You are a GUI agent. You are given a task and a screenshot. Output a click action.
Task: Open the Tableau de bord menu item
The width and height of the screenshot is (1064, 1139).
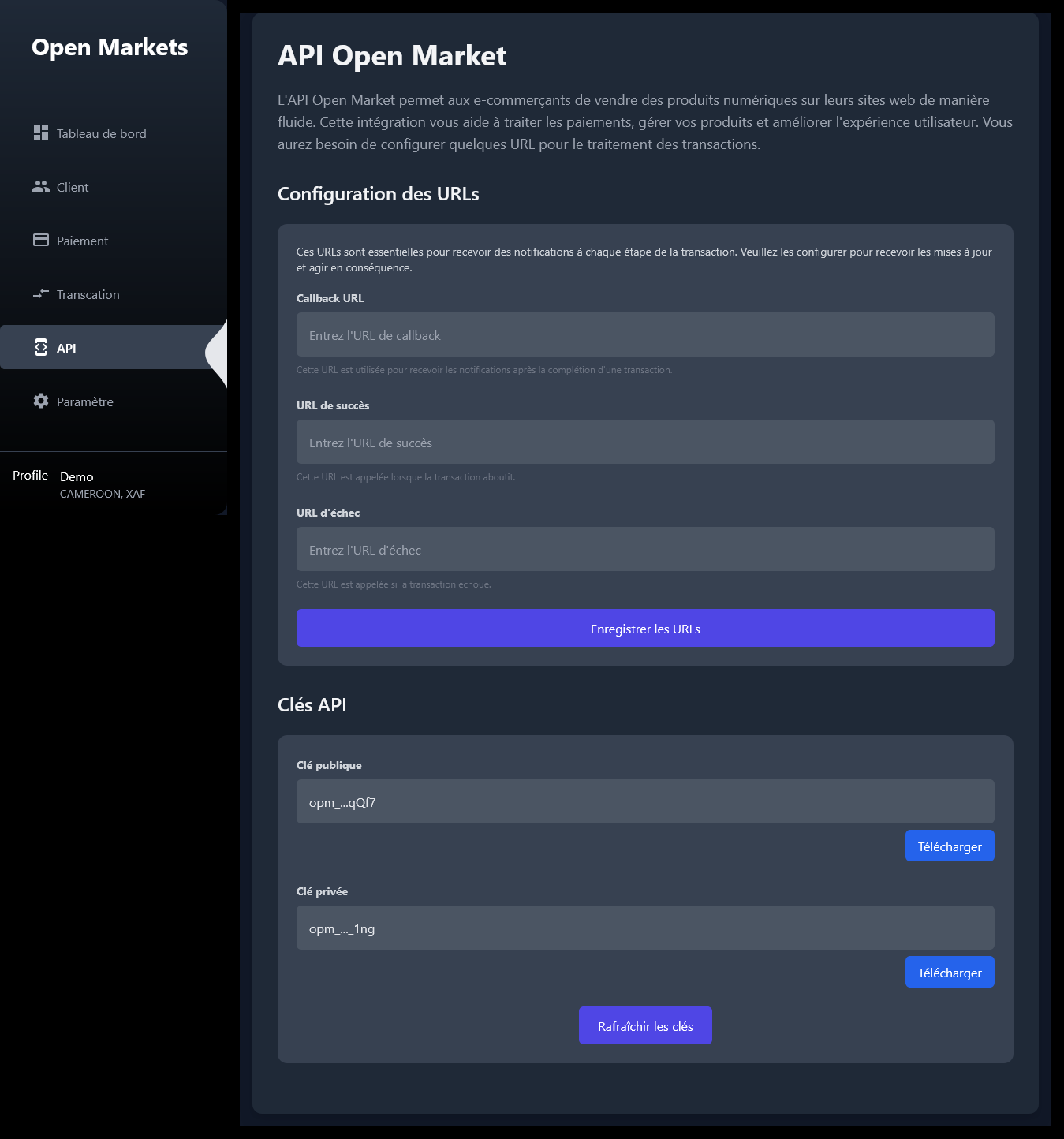pyautogui.click(x=100, y=133)
